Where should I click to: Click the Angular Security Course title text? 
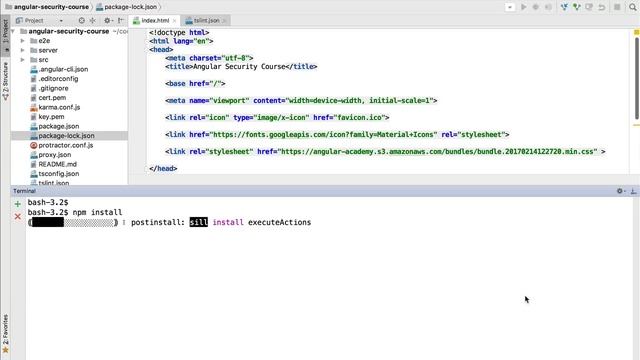pos(239,67)
